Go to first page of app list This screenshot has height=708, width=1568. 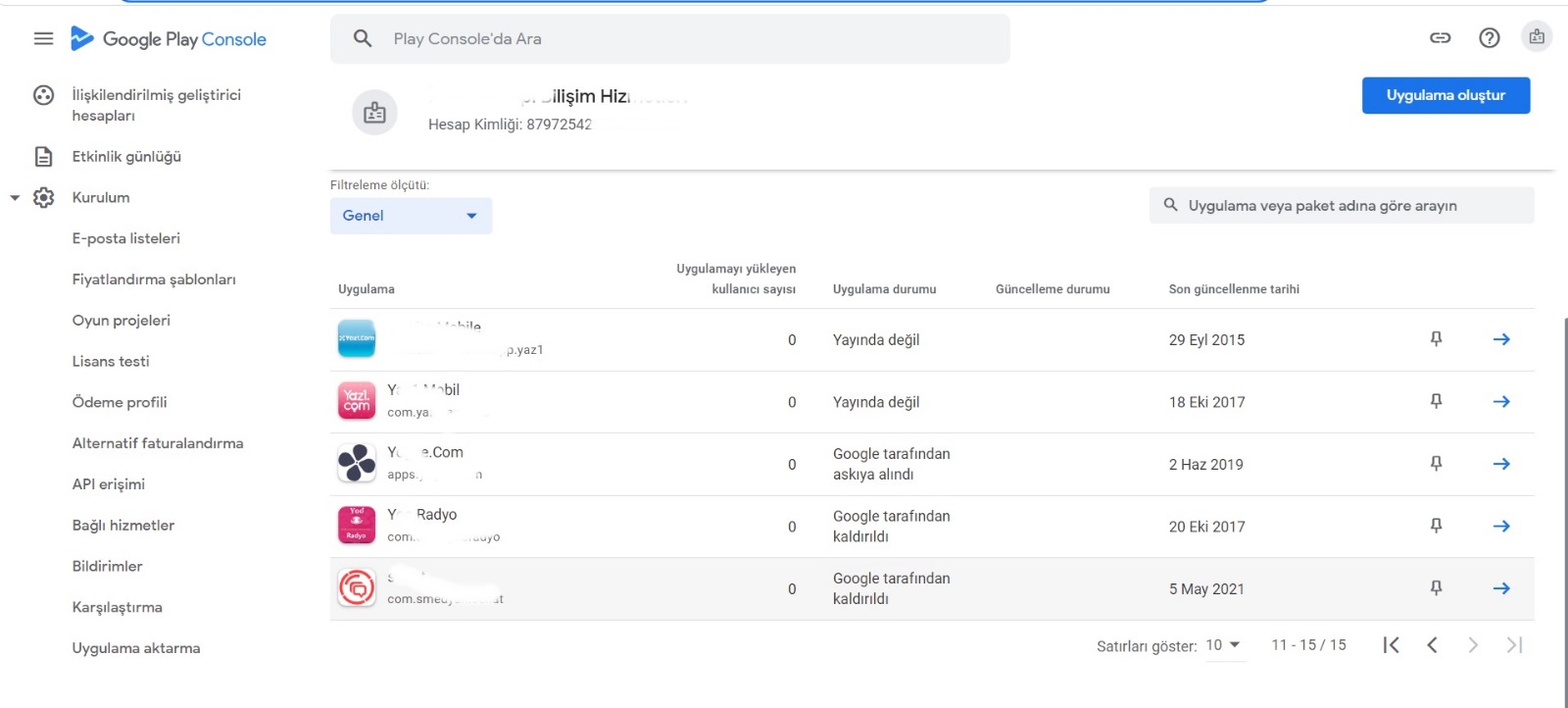(1391, 645)
